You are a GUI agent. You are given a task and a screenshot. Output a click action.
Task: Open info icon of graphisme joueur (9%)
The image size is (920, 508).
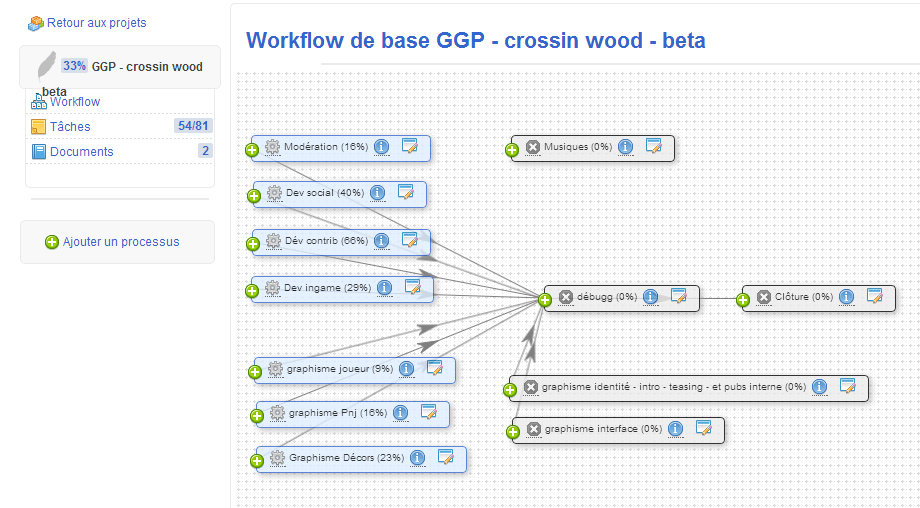pyautogui.click(x=406, y=368)
